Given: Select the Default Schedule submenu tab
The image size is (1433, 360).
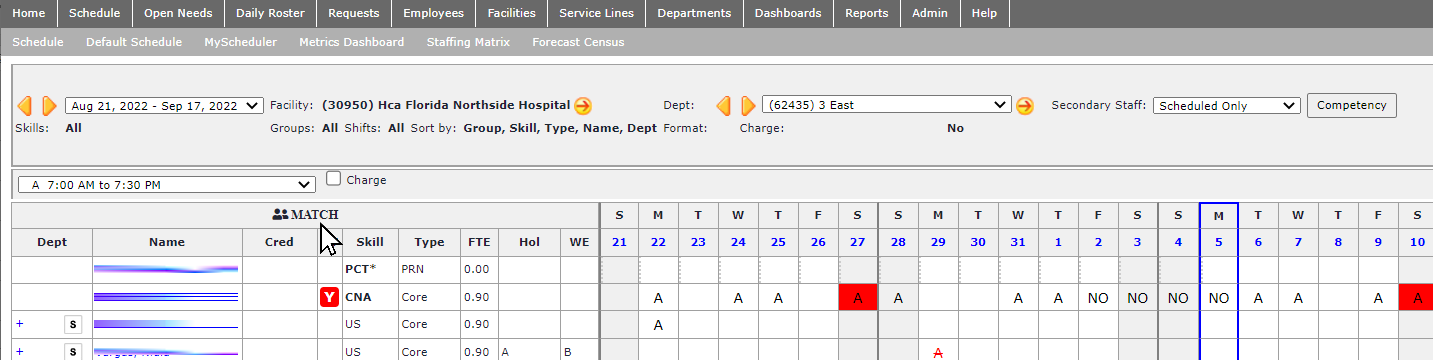Looking at the screenshot, I should [134, 42].
